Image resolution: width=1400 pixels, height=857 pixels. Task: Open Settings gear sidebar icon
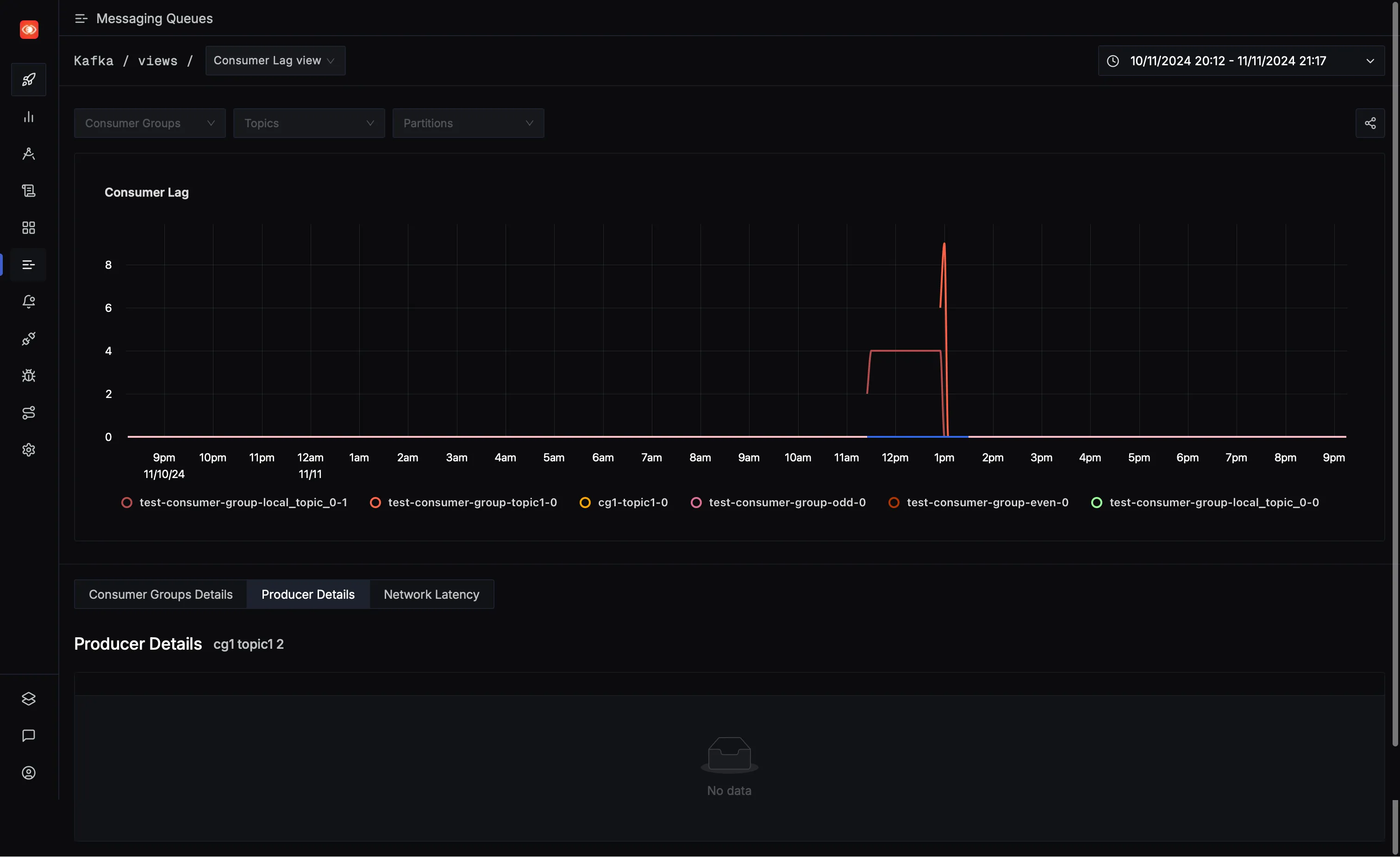[28, 450]
